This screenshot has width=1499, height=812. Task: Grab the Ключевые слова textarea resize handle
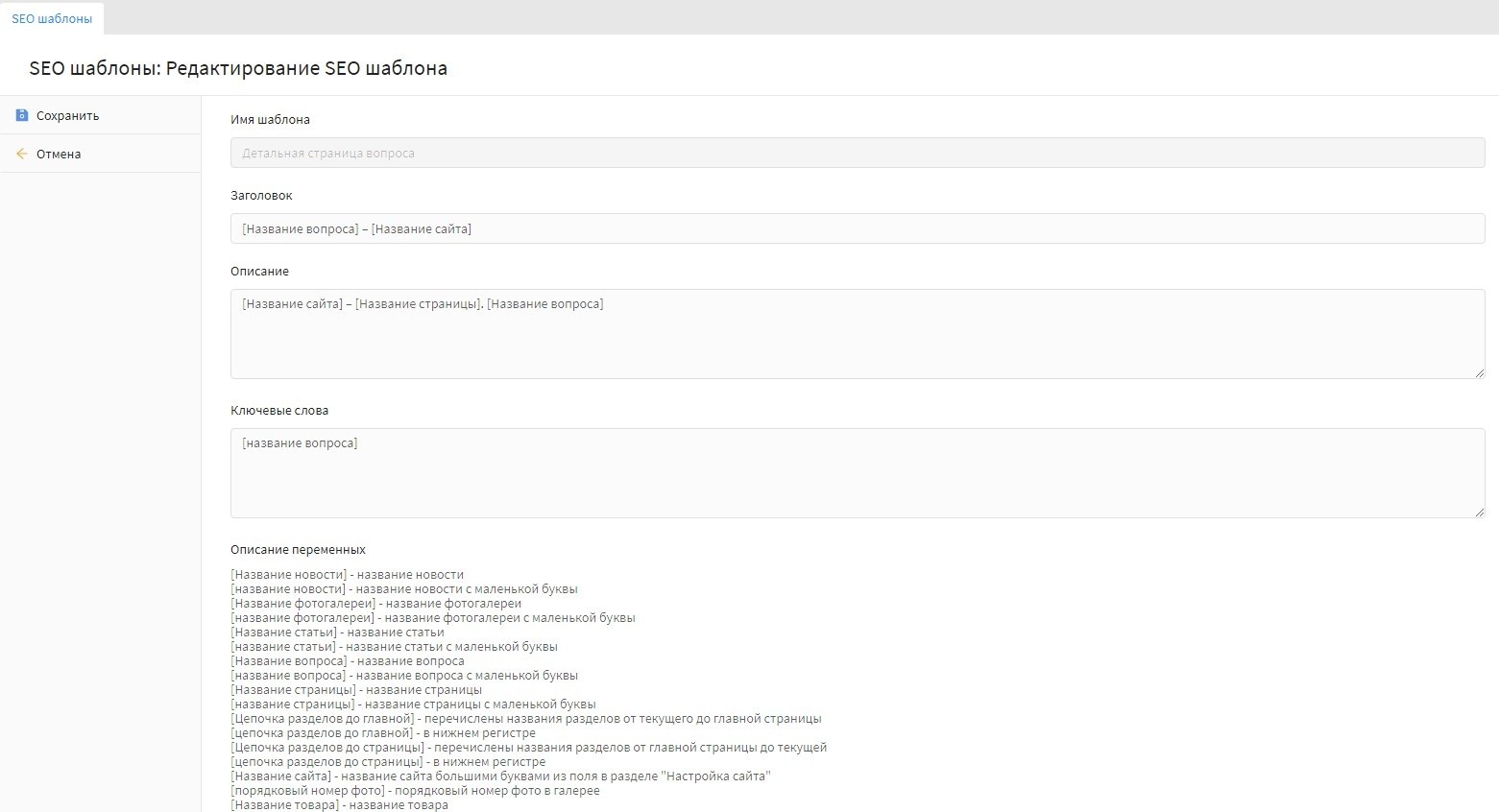pyautogui.click(x=1480, y=513)
